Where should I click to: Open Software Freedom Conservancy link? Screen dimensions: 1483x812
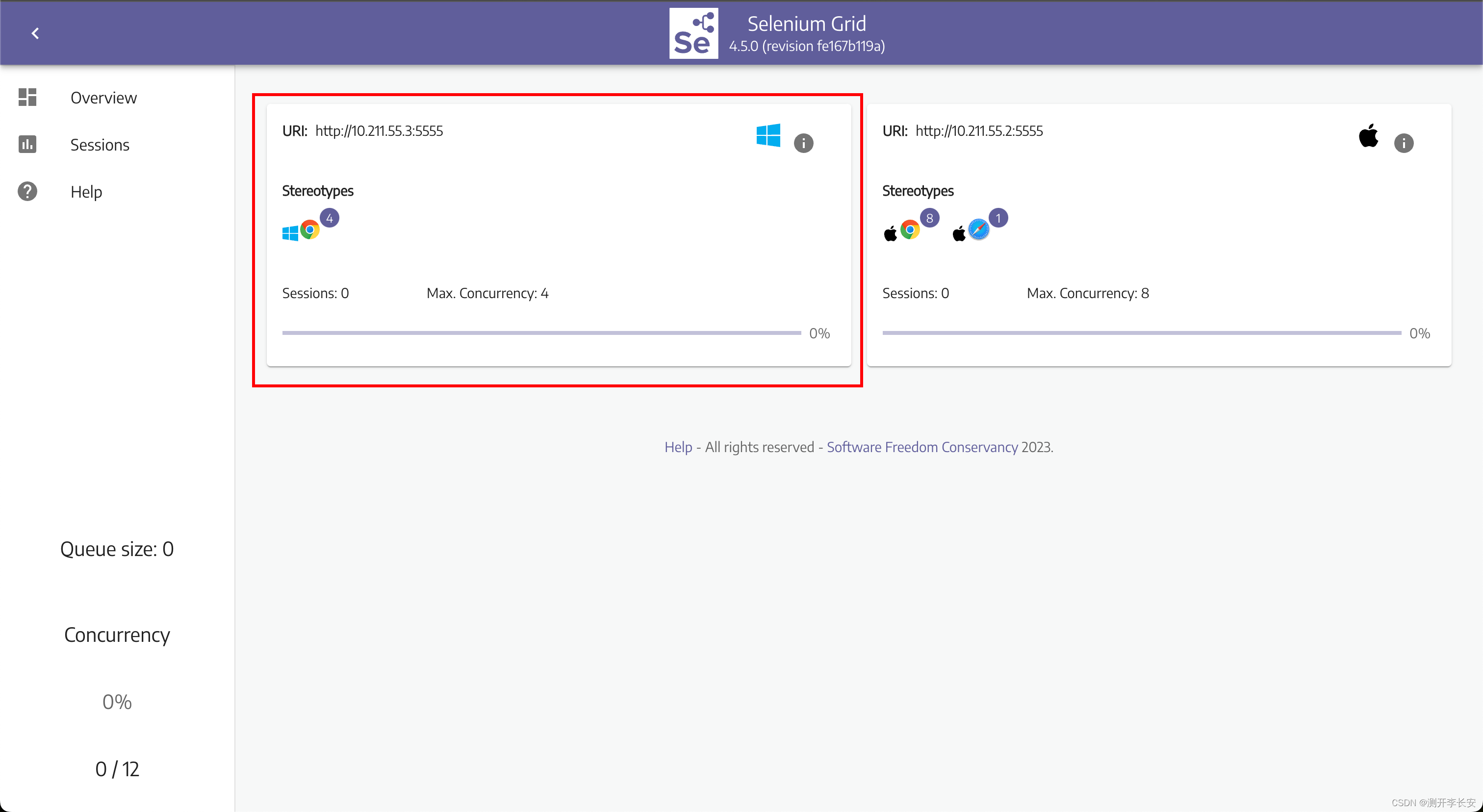pos(921,447)
